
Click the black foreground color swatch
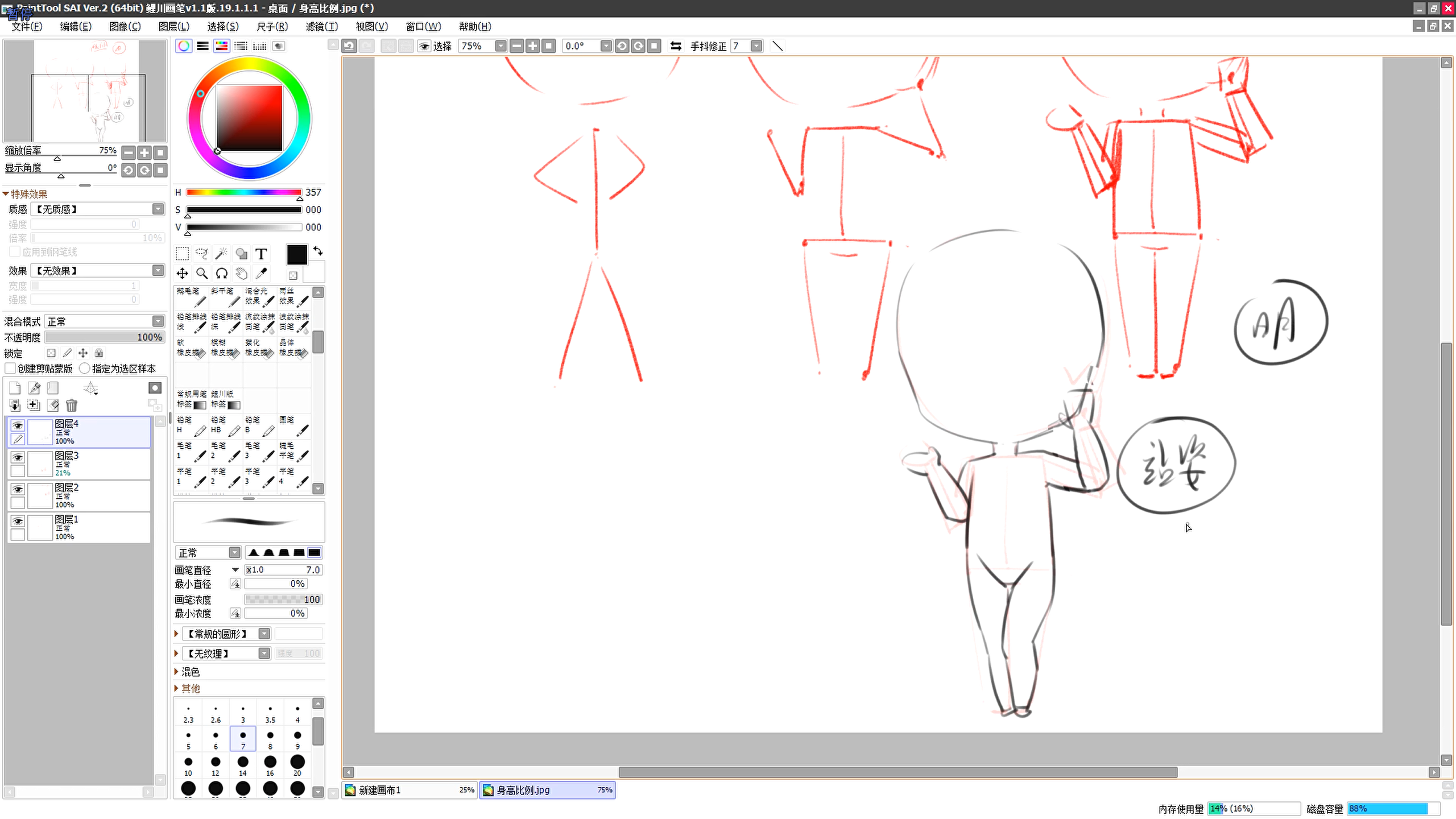coord(296,254)
